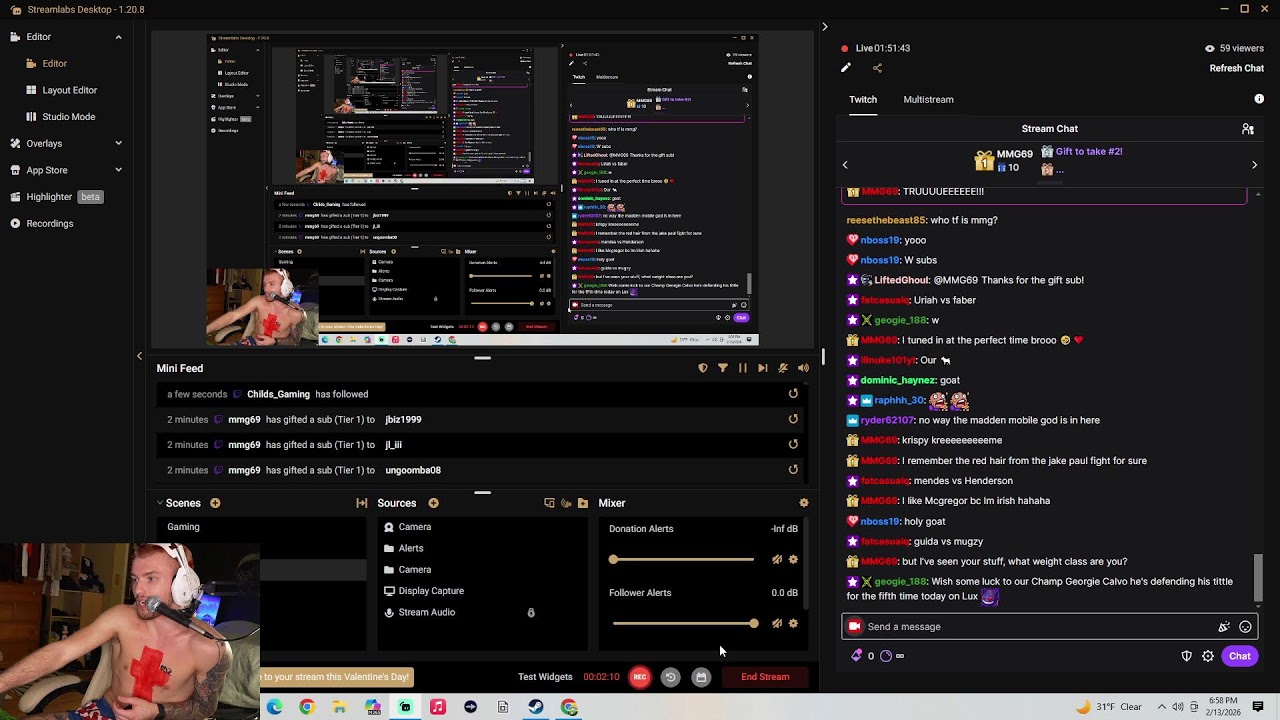Open Steam from the Windows taskbar
Viewport: 1280px width, 720px height.
[x=536, y=707]
